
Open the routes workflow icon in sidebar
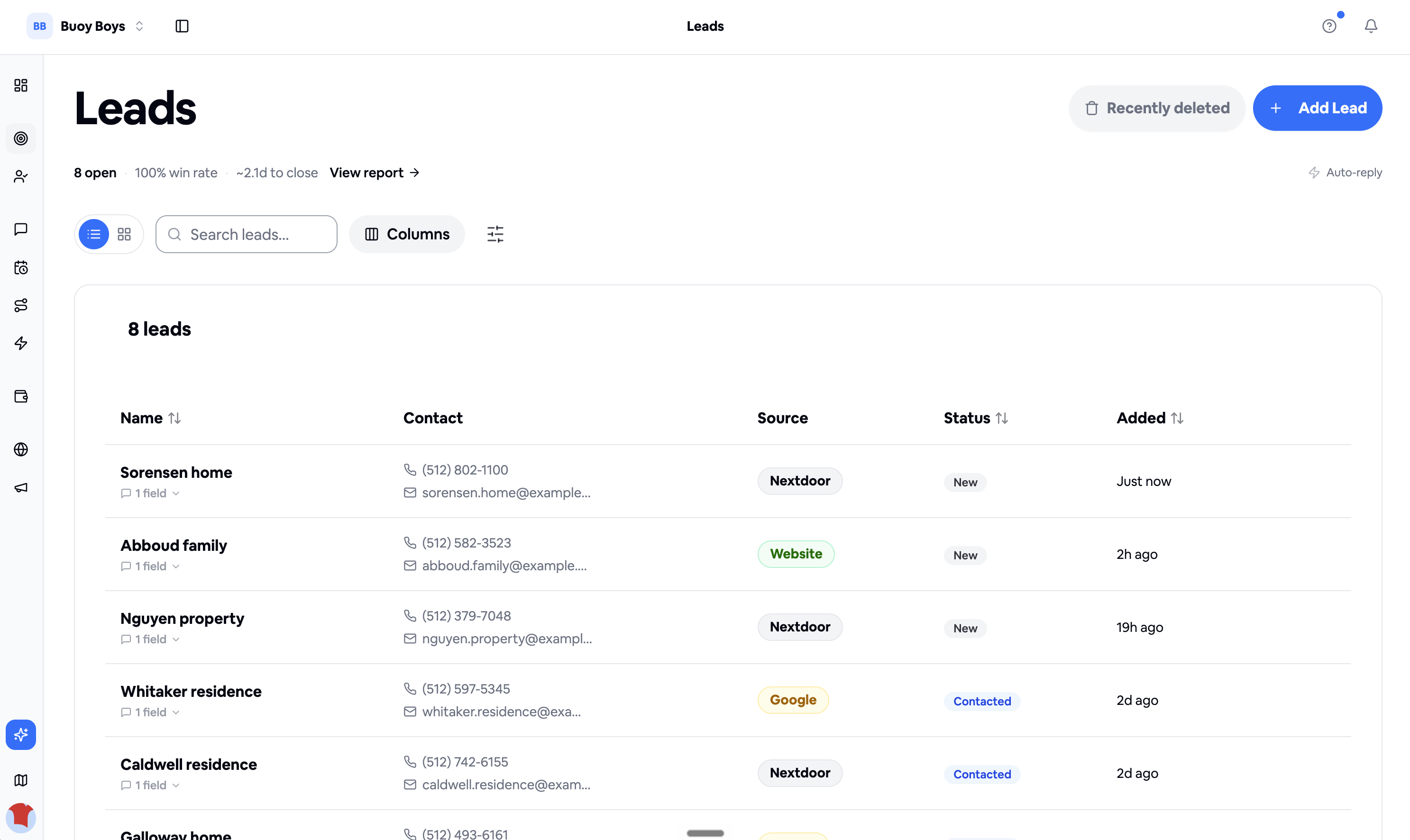(21, 306)
